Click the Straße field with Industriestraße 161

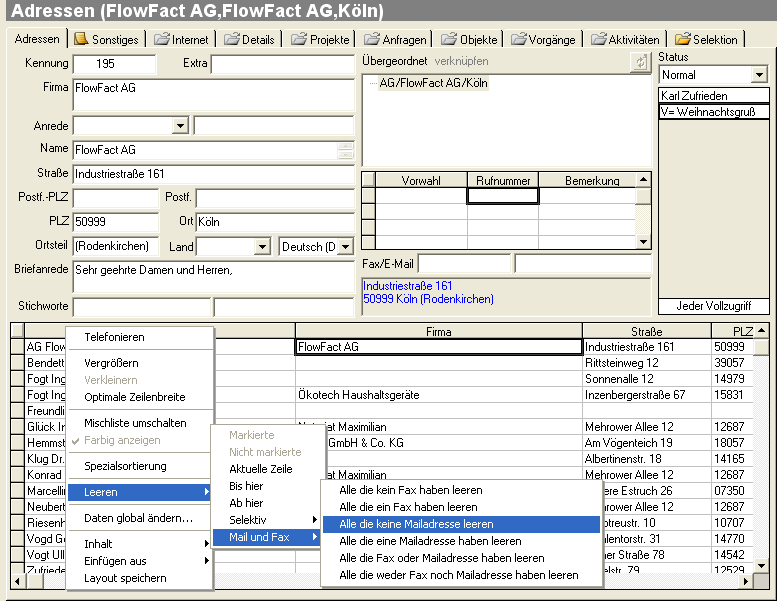coord(214,174)
